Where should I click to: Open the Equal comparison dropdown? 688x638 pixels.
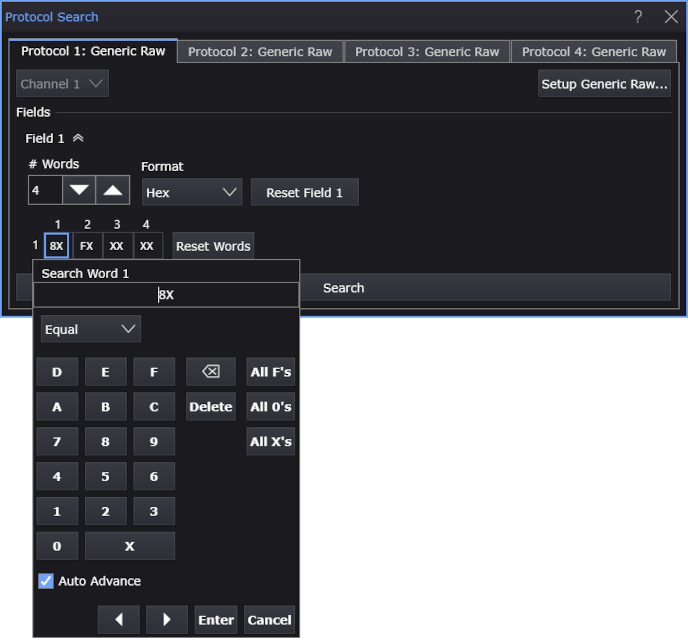(90, 329)
